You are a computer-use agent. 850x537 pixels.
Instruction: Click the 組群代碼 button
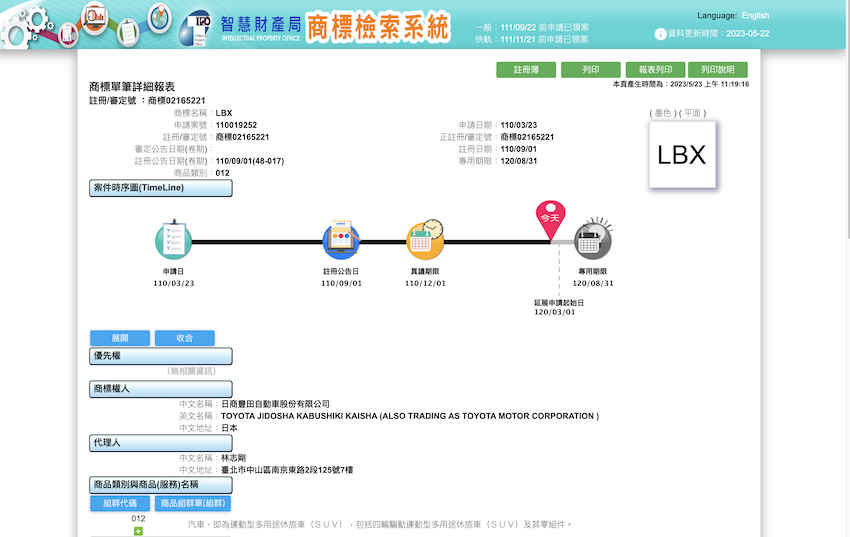point(120,503)
